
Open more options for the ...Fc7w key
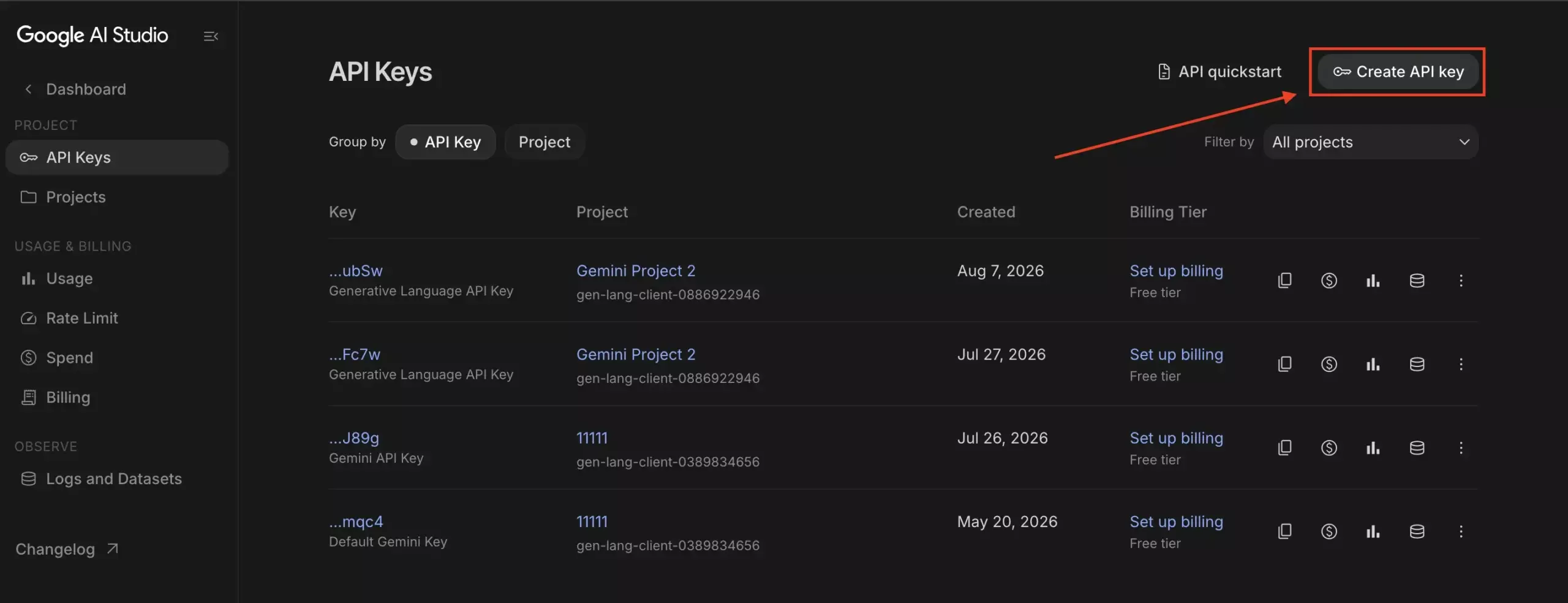click(1461, 364)
